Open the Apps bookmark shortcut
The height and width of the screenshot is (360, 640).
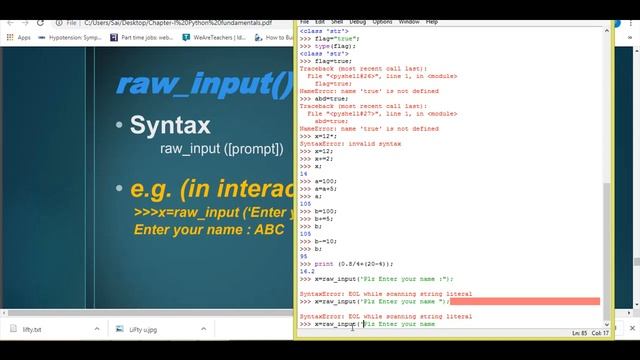tap(19, 38)
